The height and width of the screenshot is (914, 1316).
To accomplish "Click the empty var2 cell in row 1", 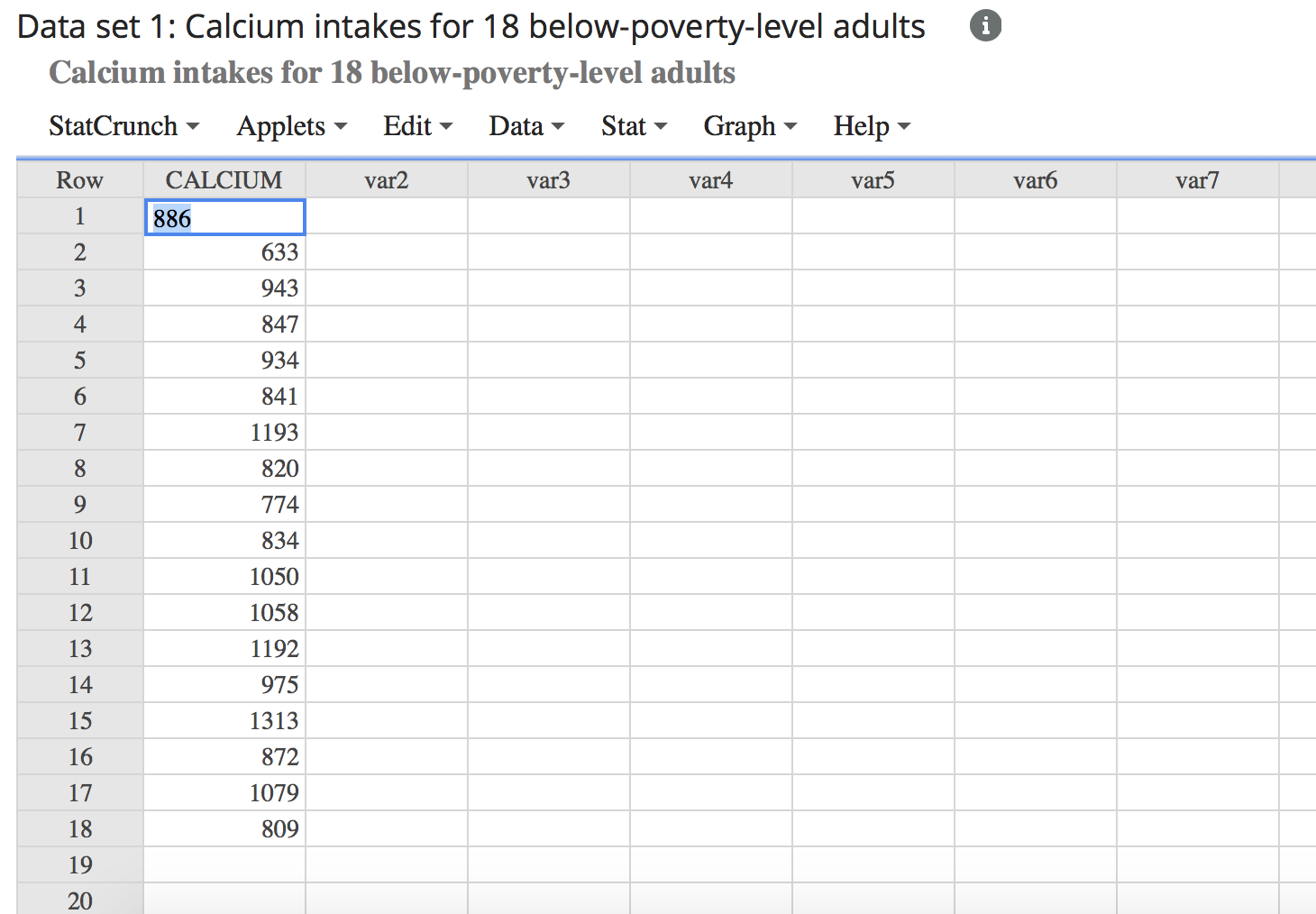I will point(387,216).
